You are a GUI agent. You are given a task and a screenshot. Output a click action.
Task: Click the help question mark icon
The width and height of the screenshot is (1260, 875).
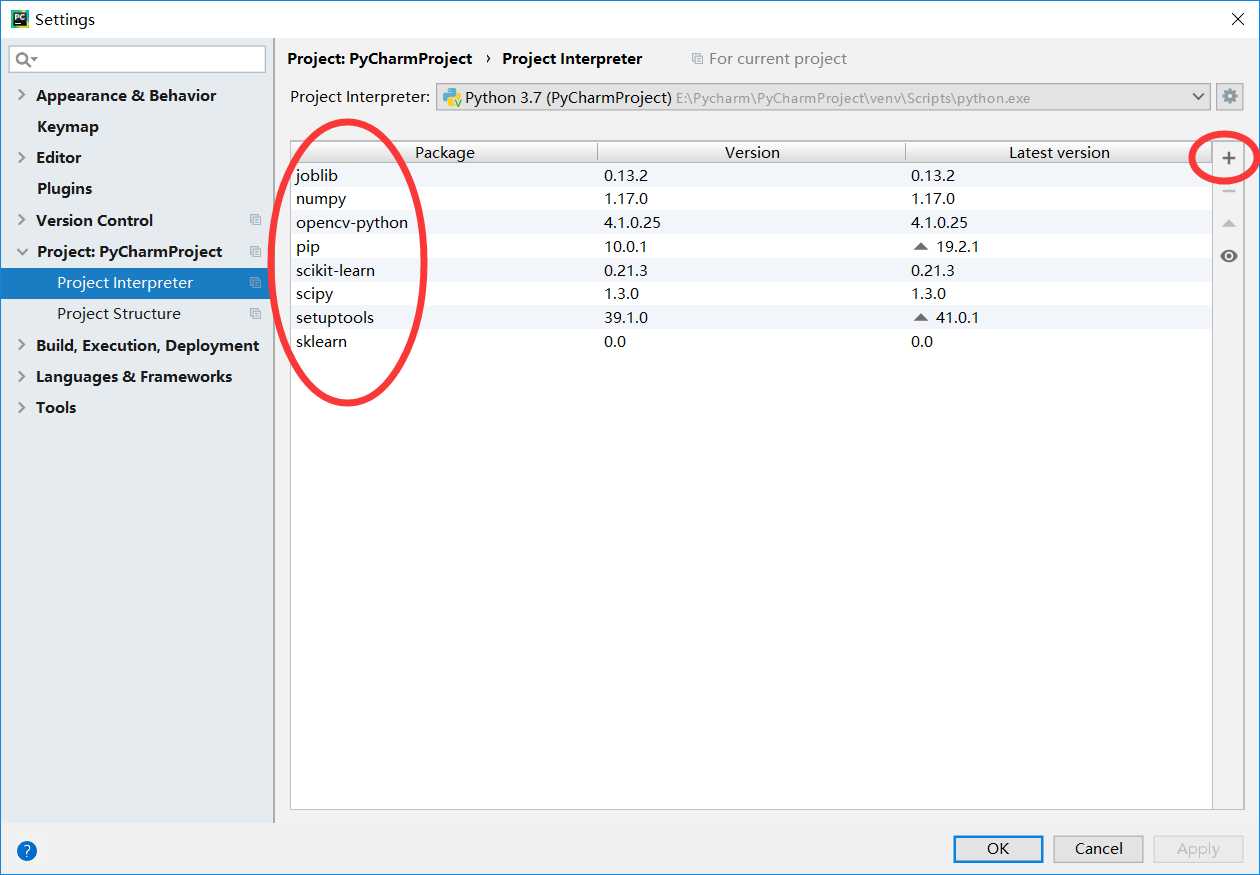[27, 851]
